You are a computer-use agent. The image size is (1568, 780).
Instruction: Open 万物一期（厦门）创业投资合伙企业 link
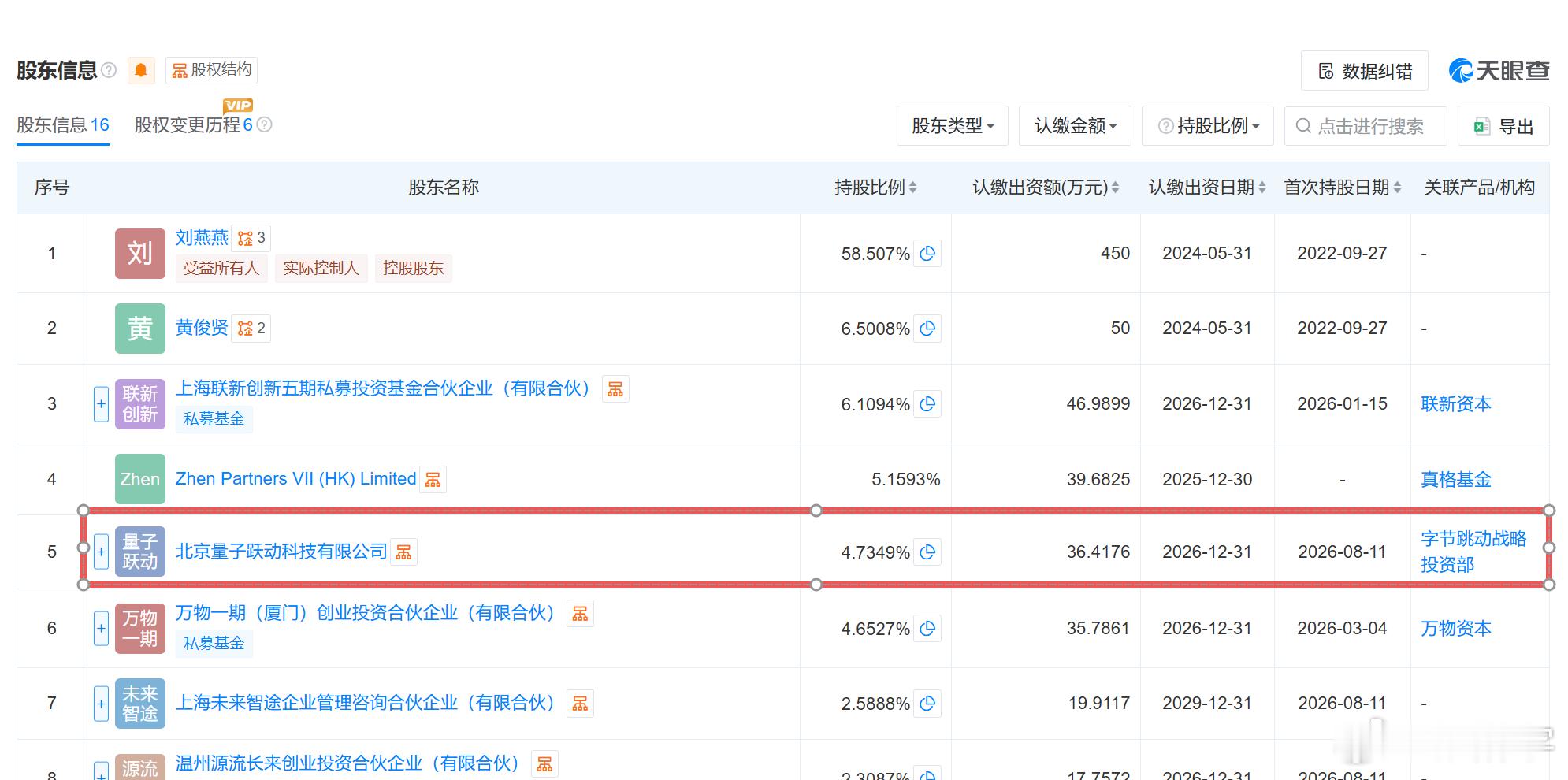366,613
